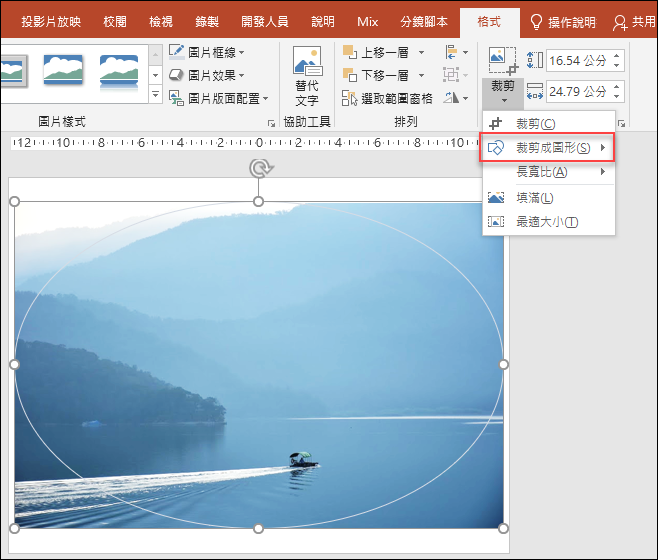The width and height of the screenshot is (658, 560).
Task: Open the 圖片版面配置 dropdown
Action: (219, 98)
